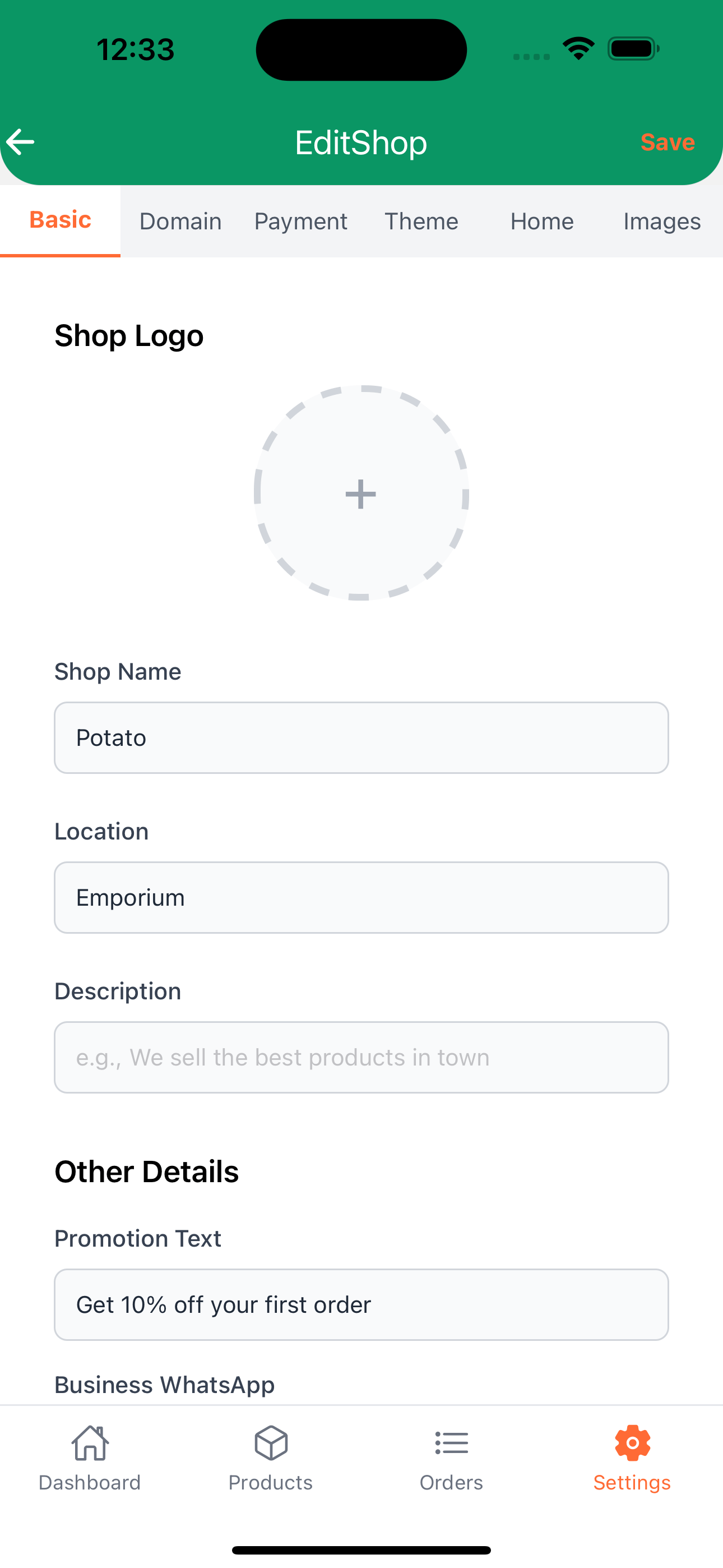Screen dimensions: 723x1568
Task: Select the Basic tab
Action: point(61,220)
